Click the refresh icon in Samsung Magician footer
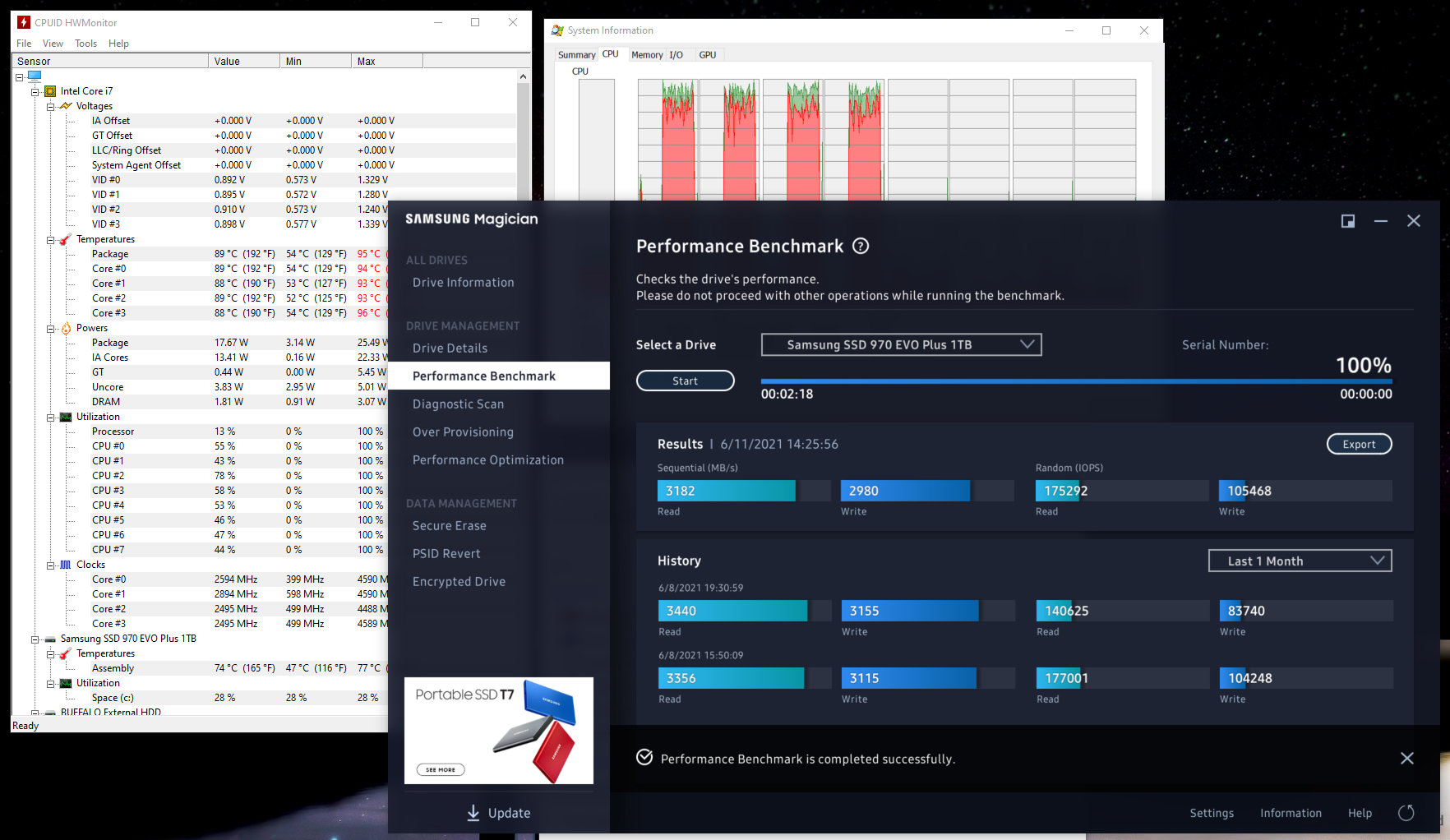This screenshot has width=1450, height=840. (x=1406, y=813)
